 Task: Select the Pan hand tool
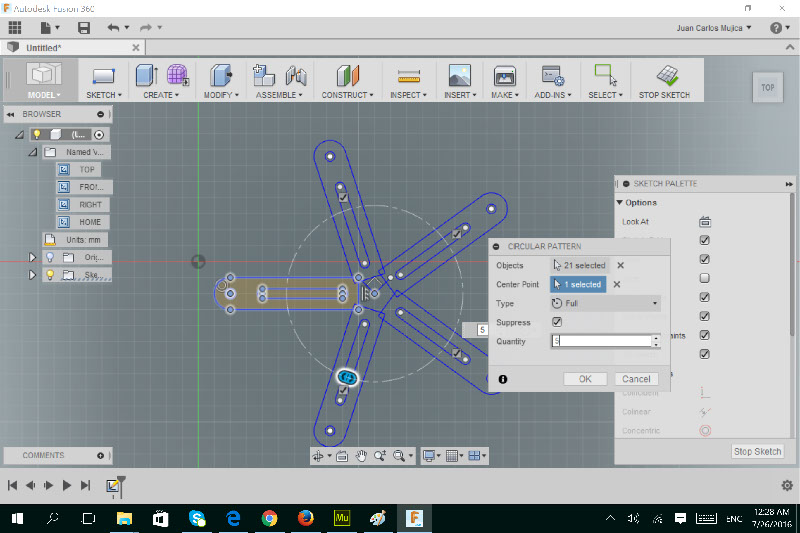[x=361, y=456]
